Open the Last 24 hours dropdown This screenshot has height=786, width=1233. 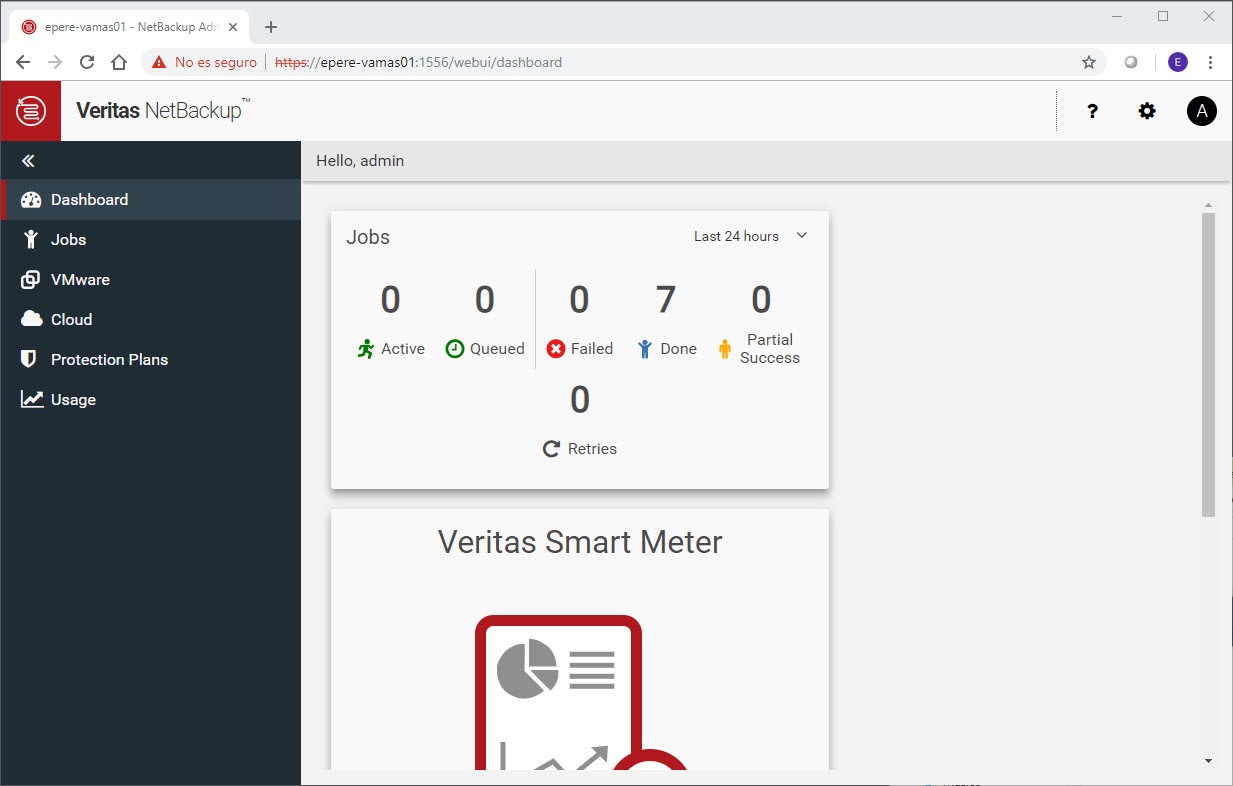(751, 236)
